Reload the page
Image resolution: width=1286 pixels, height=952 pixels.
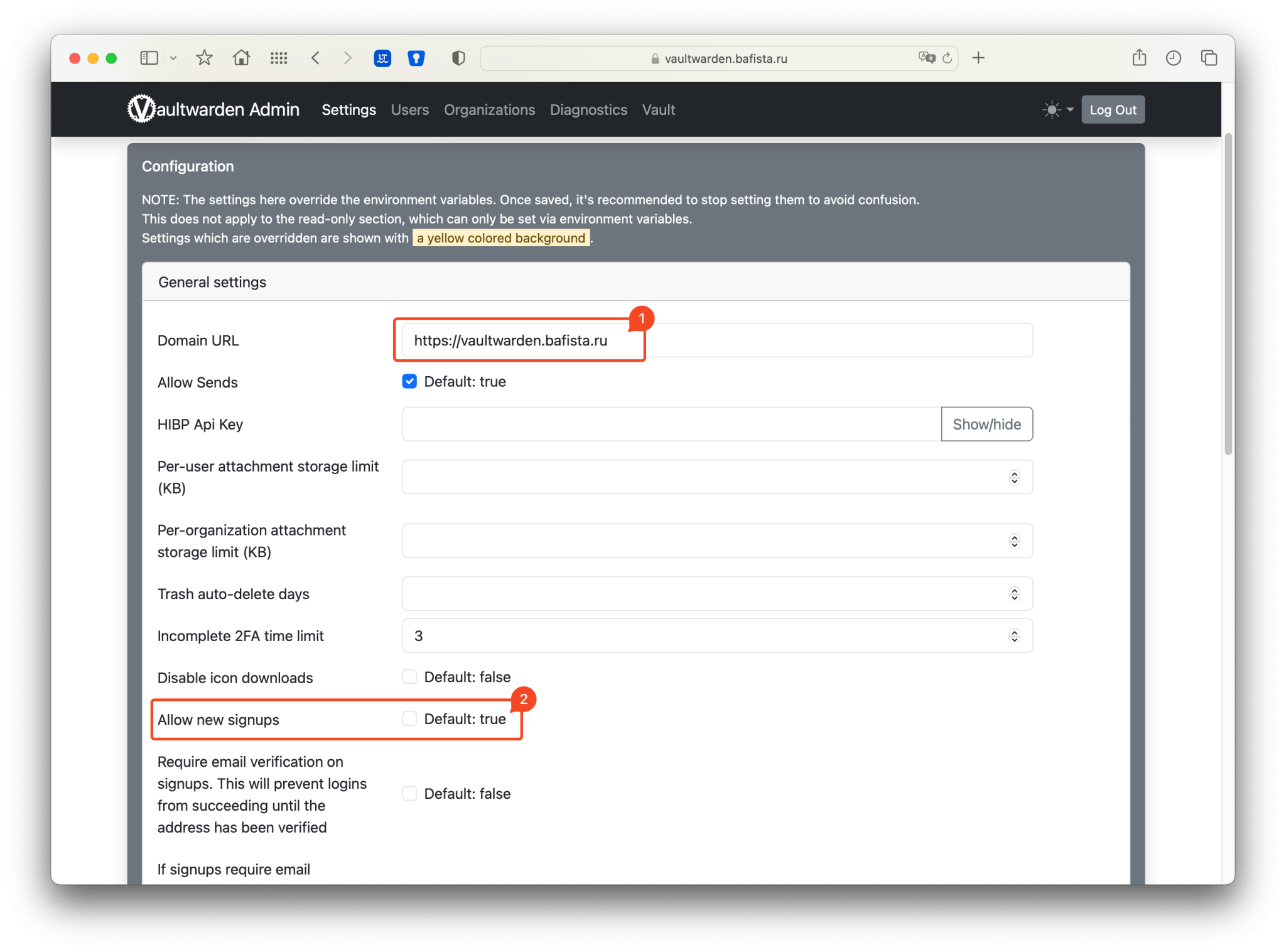coord(947,58)
